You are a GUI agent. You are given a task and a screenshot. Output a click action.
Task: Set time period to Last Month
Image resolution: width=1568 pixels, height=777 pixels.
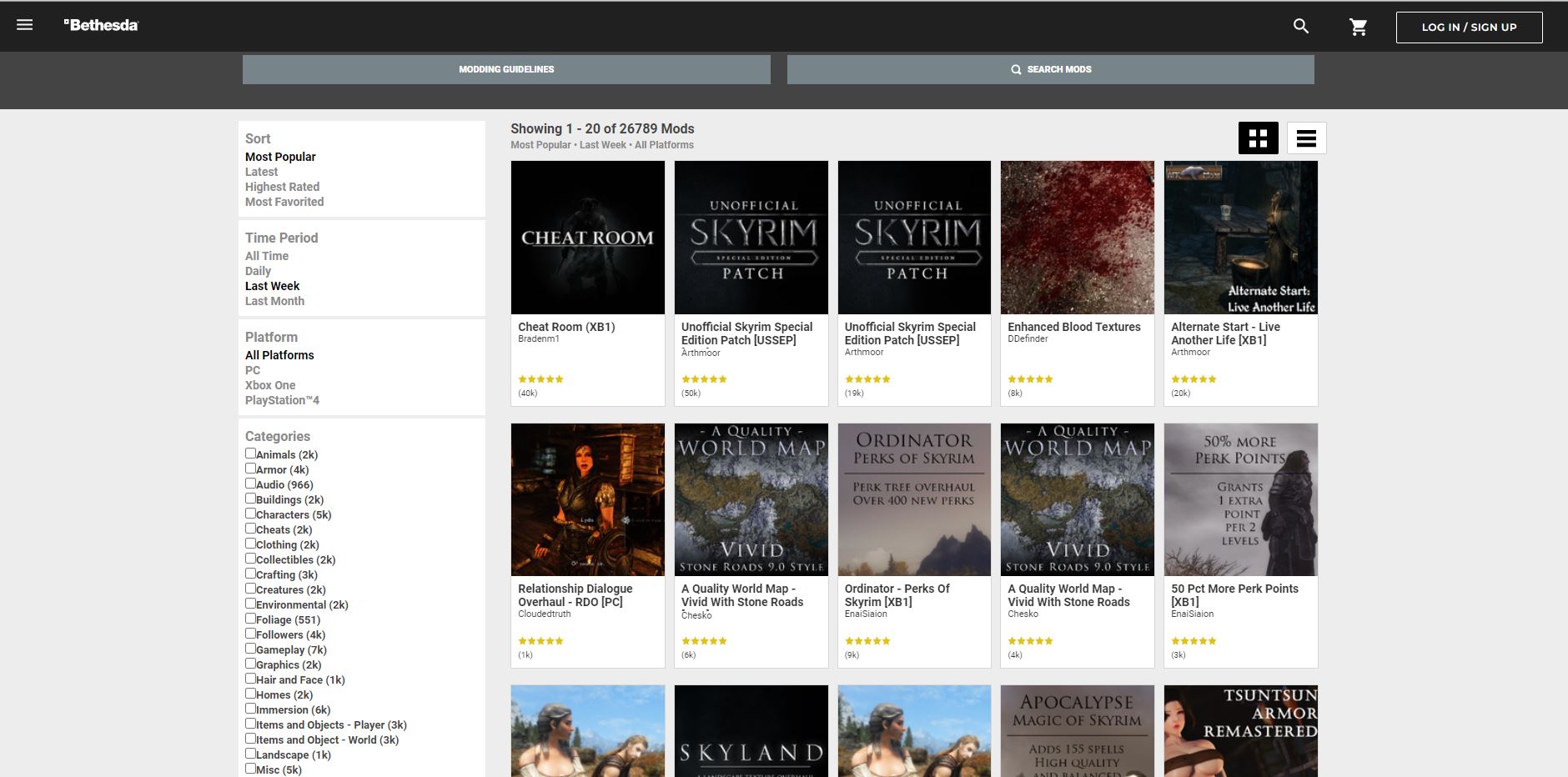274,301
